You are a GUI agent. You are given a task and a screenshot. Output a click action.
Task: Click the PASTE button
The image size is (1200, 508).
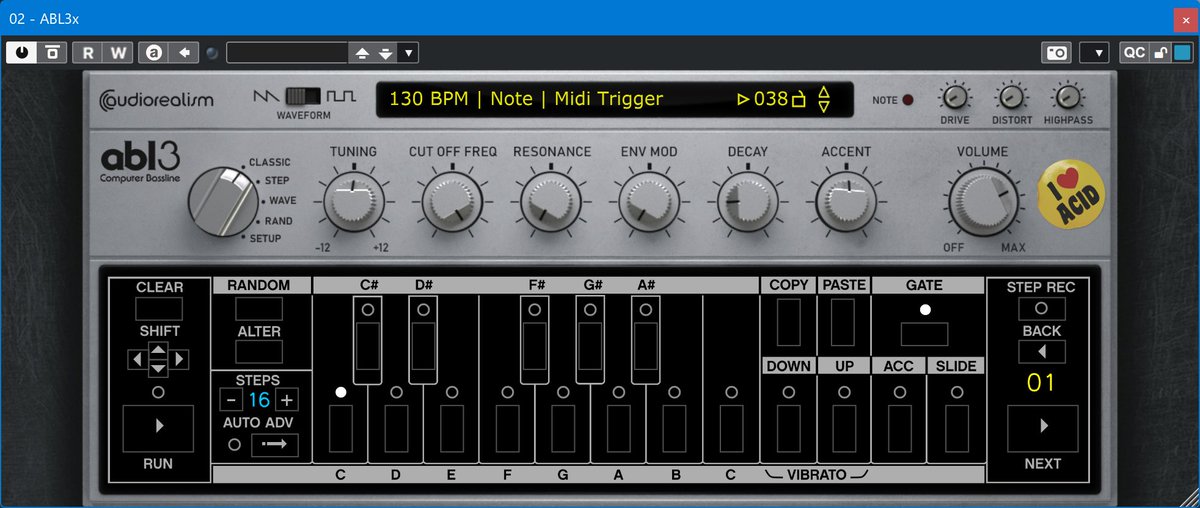pyautogui.click(x=844, y=322)
